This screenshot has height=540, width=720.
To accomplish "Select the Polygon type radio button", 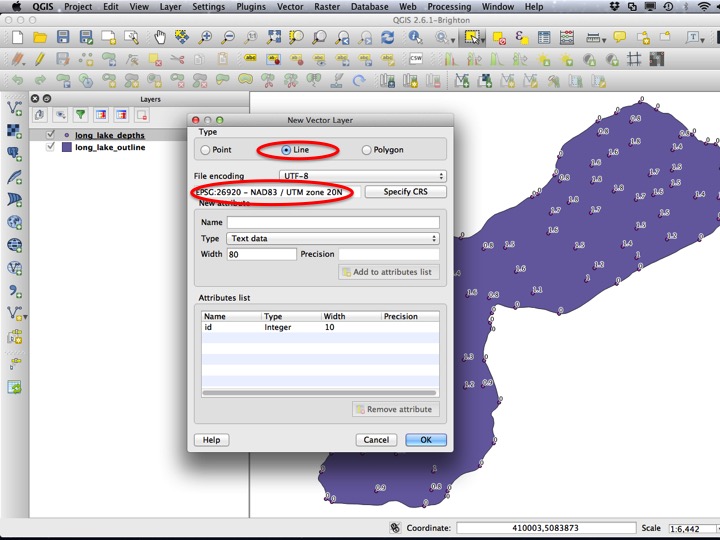I will click(x=366, y=150).
